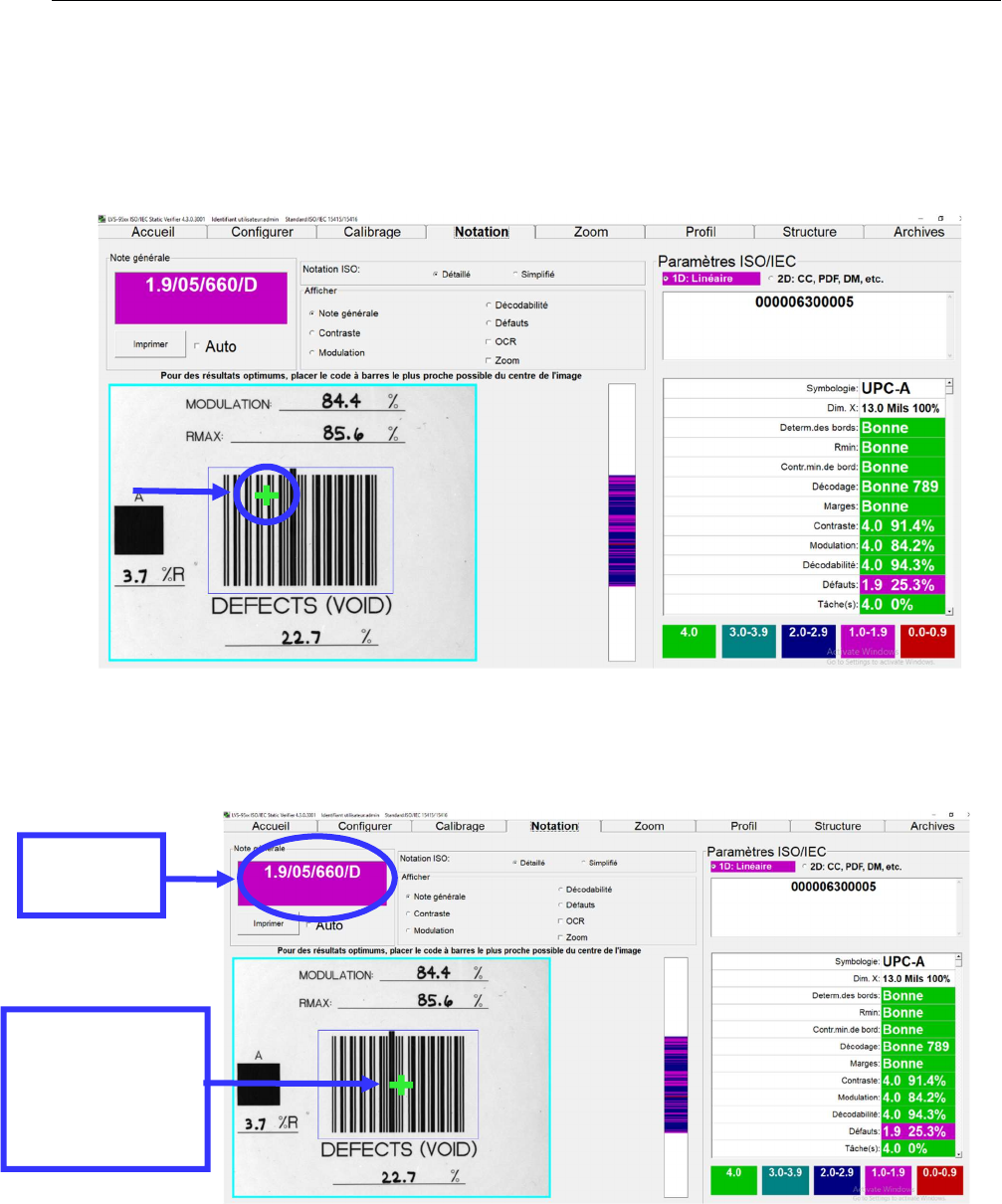
Task: Click Dim. X 13.0 Mils value in upper screenshot
Action: pyautogui.click(x=901, y=408)
